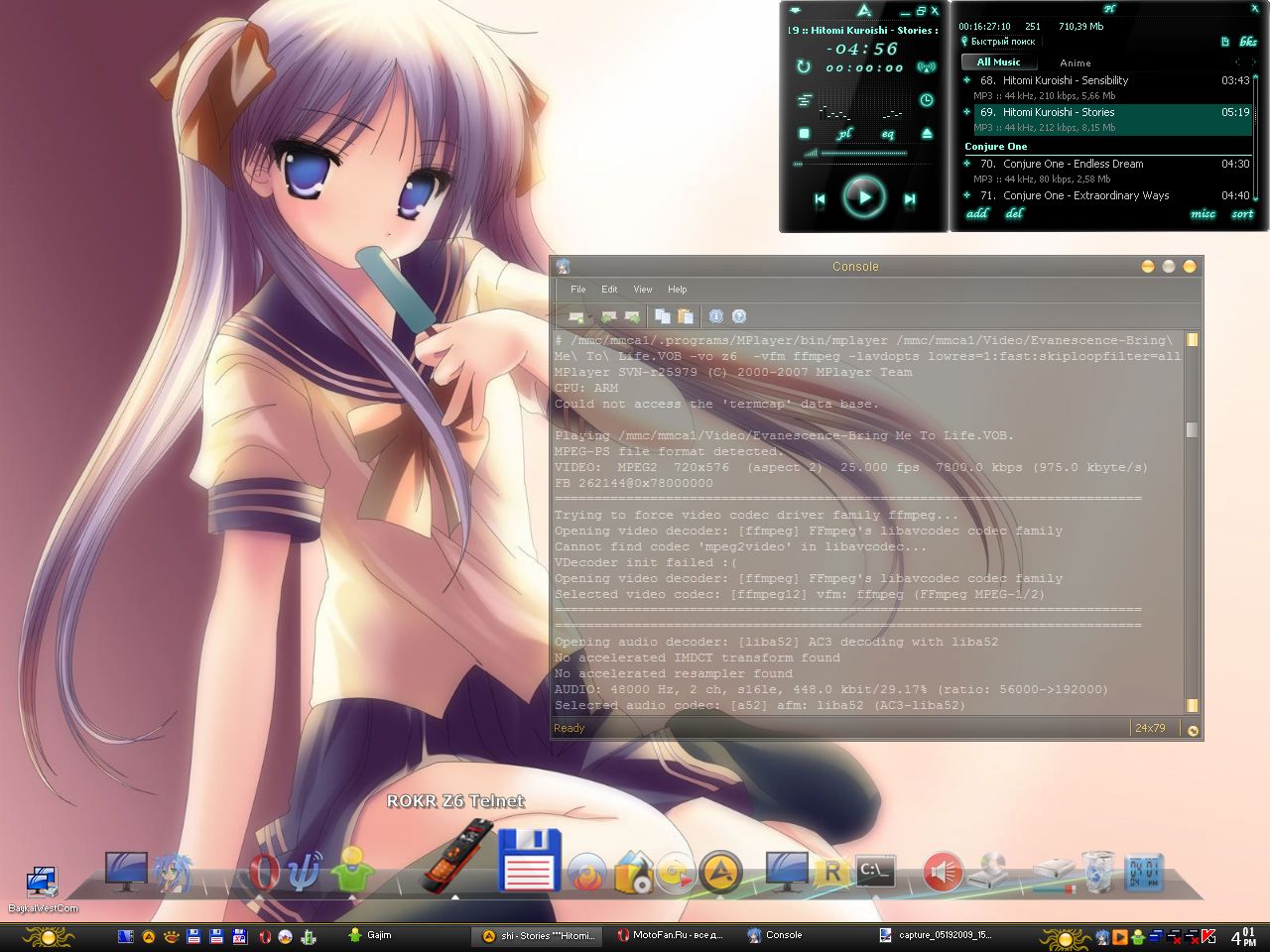Click the red speaker volume dock icon
Screen dimensions: 1270x952
coord(942,872)
